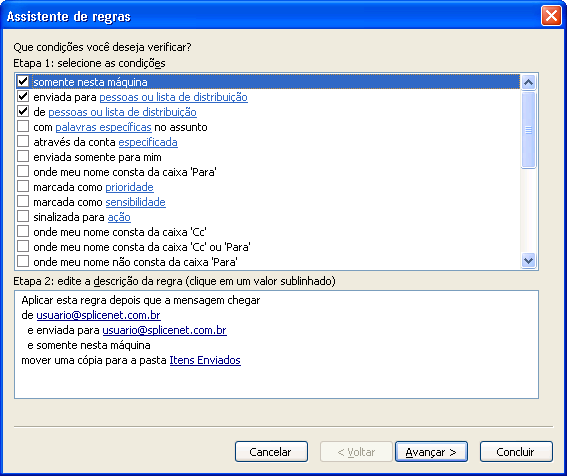The height and width of the screenshot is (476, 567).
Task: Finish the rule with Concluir
Action: (x=516, y=451)
